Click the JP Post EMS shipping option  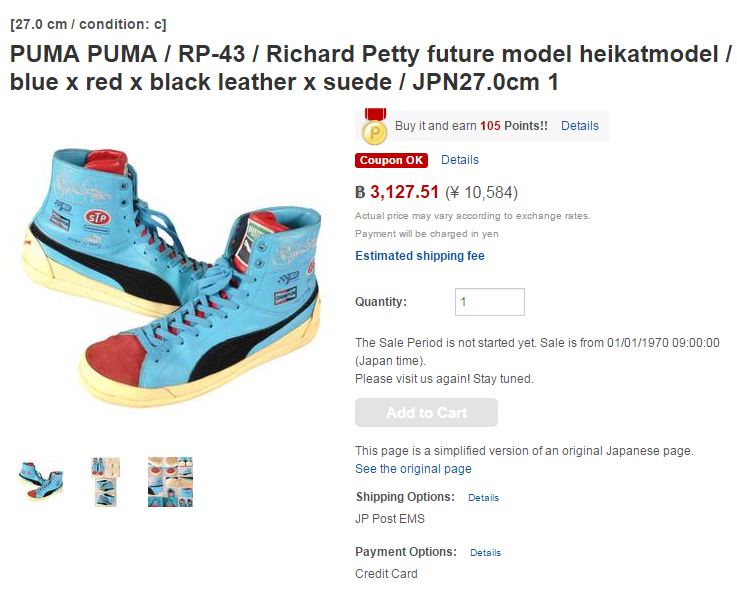390,519
